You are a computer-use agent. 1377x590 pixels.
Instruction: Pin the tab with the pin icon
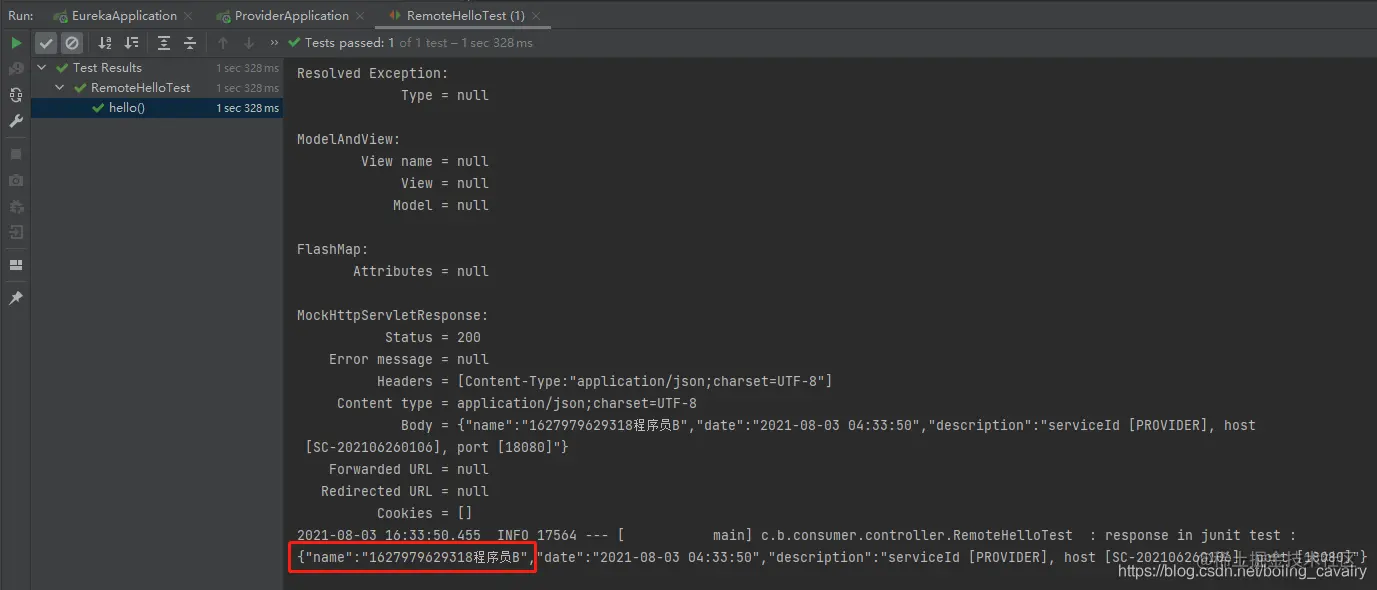16,298
